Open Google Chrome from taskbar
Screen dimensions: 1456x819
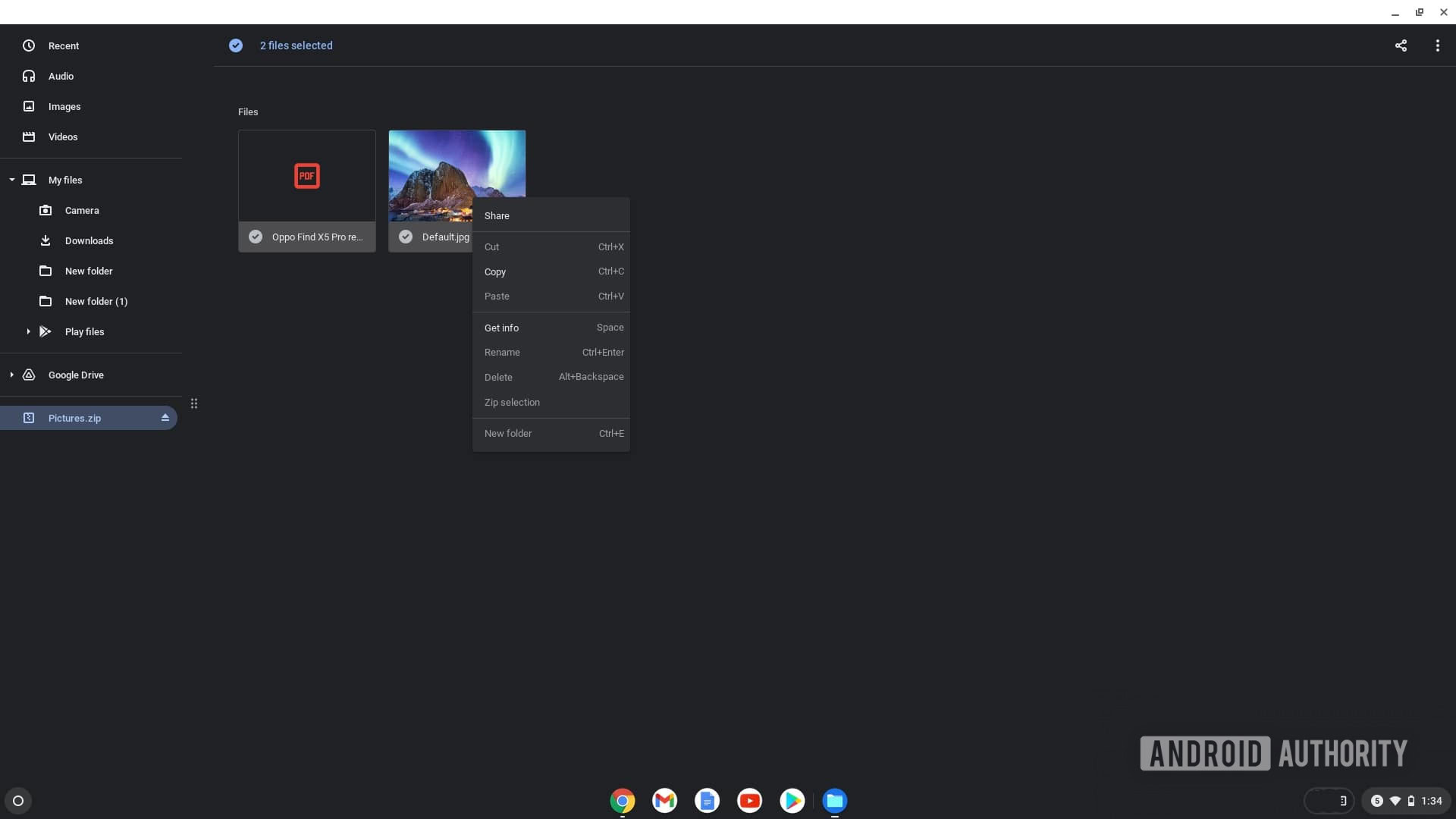[x=622, y=800]
